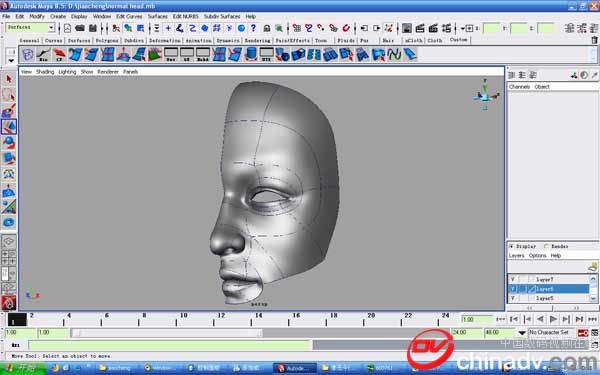
Task: Open the arrow dropdown before character set
Action: pyautogui.click(x=522, y=333)
